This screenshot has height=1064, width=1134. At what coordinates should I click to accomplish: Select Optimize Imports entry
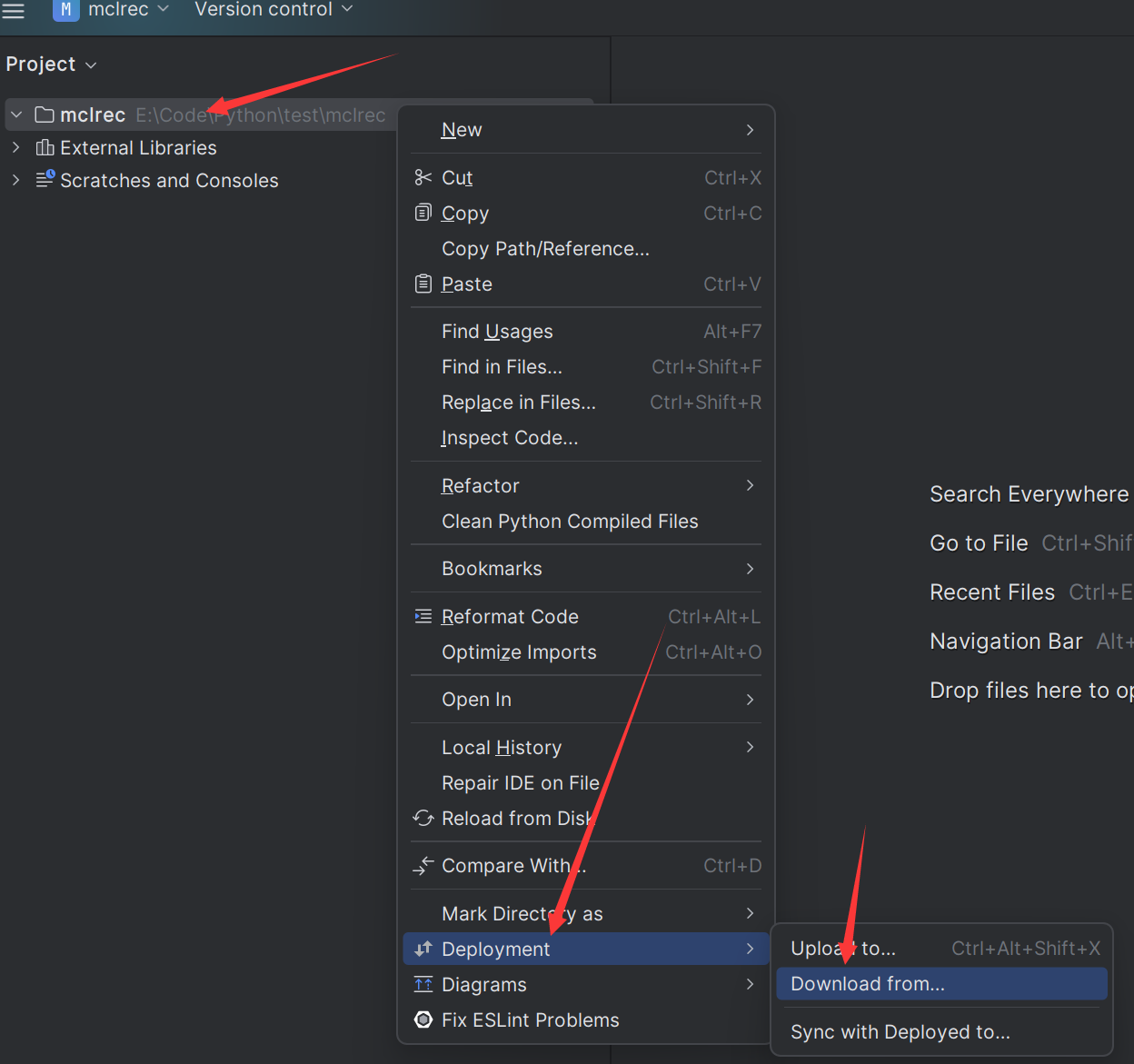[586, 652]
